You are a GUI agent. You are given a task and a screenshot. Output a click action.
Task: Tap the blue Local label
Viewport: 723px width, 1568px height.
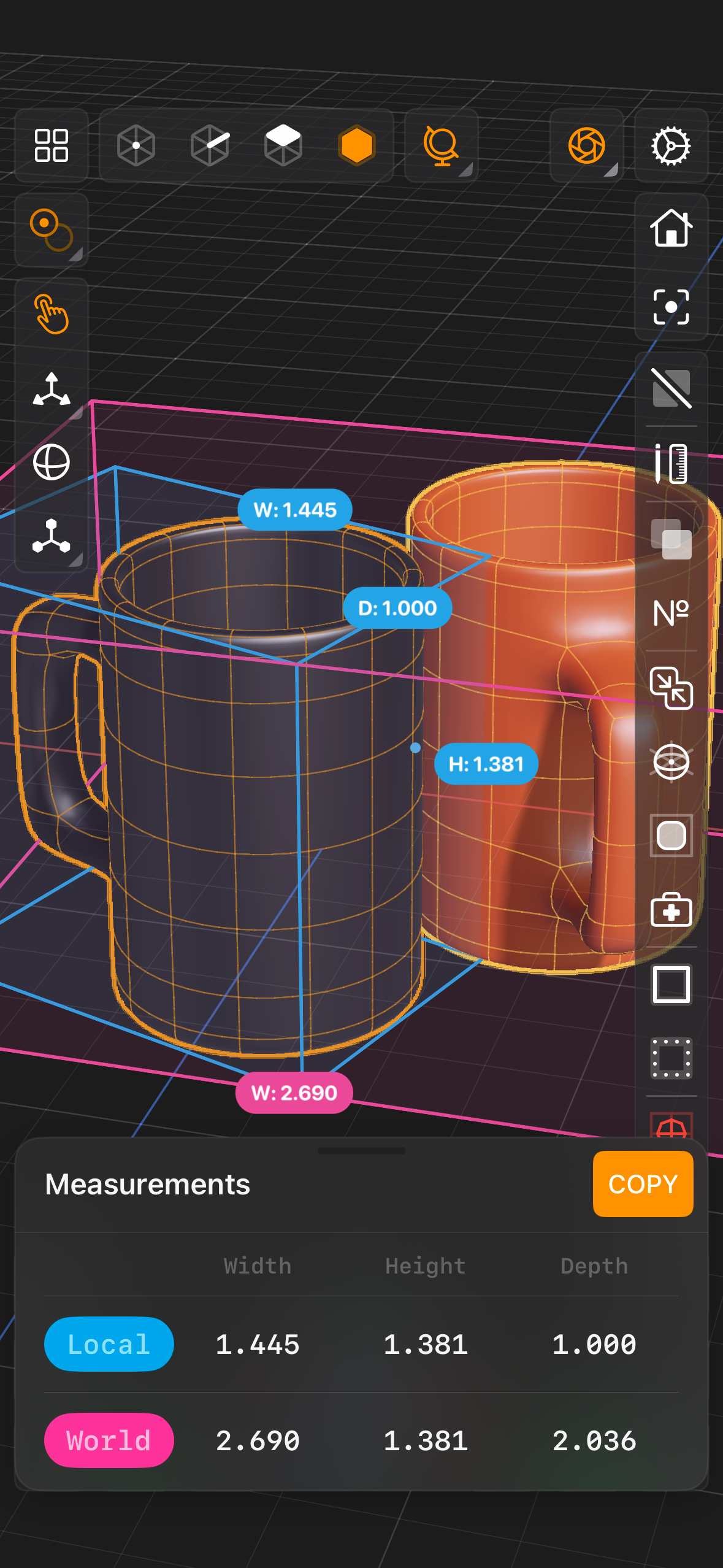109,1344
